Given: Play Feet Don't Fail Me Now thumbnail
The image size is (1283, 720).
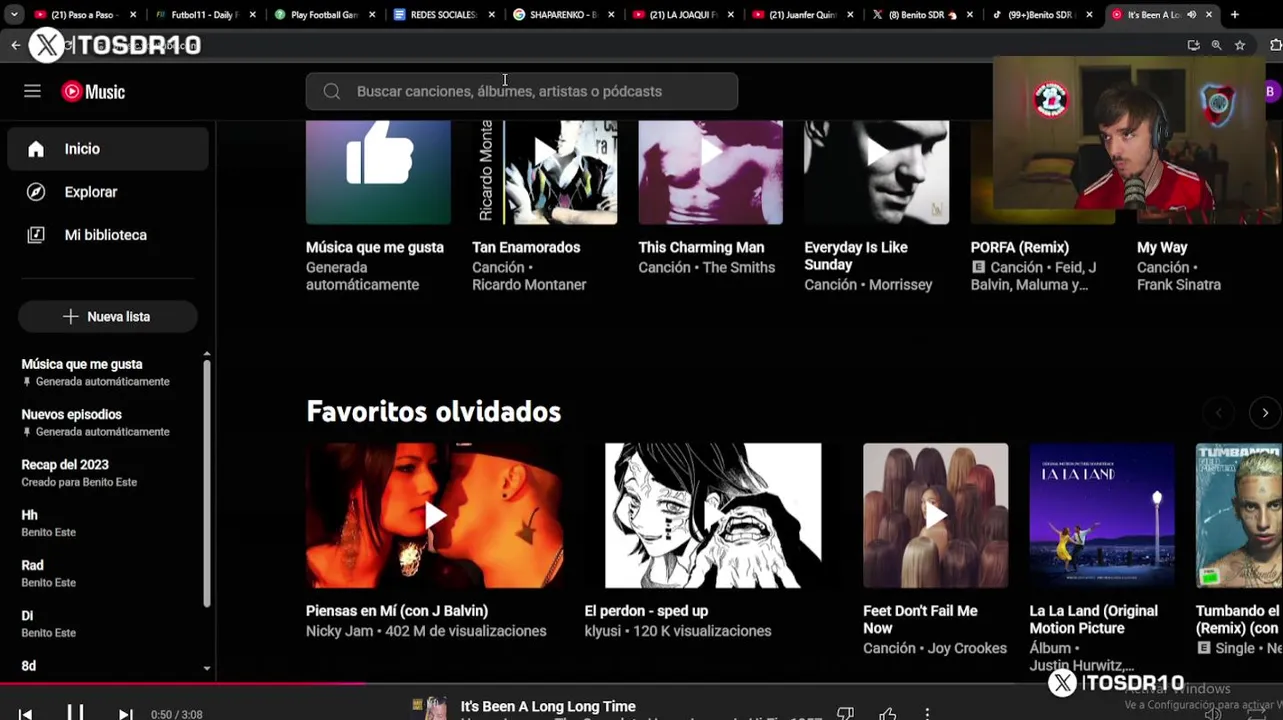Looking at the screenshot, I should click(x=936, y=516).
